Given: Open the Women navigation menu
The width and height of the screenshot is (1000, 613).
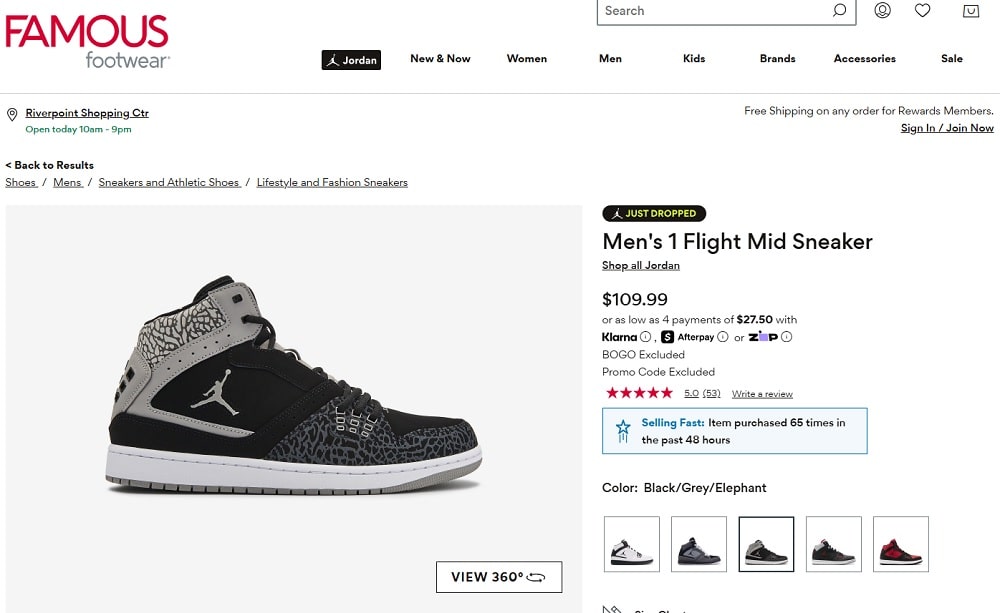Looking at the screenshot, I should pos(527,59).
